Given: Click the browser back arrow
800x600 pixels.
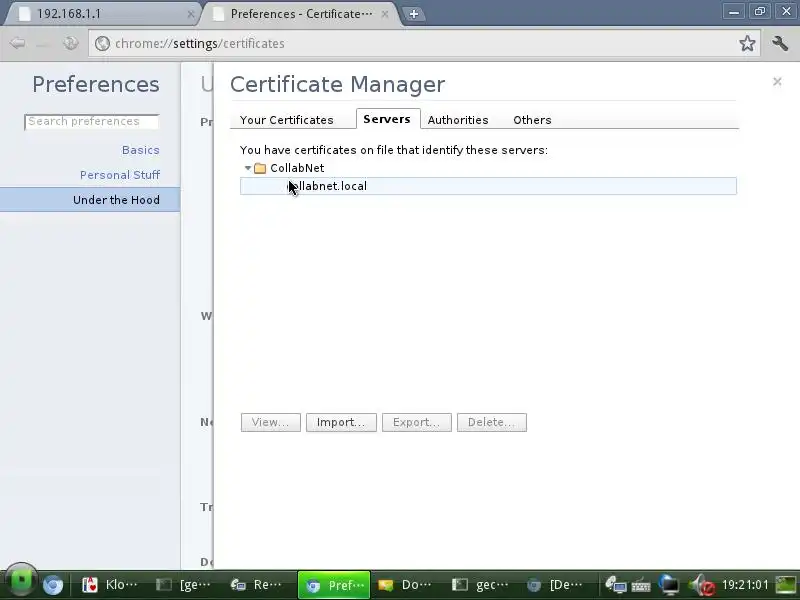Looking at the screenshot, I should (x=17, y=43).
